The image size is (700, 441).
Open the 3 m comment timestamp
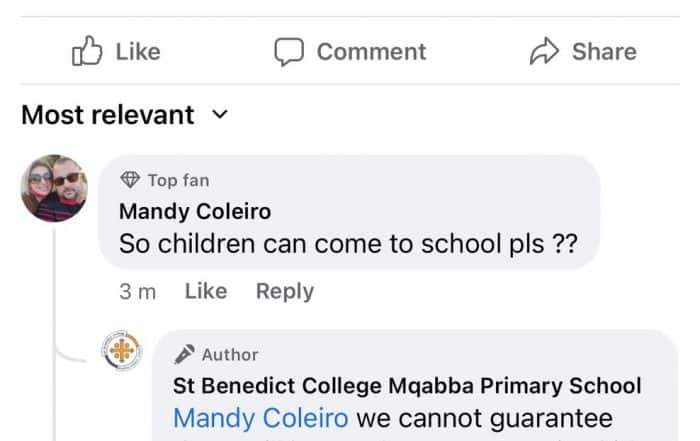138,291
